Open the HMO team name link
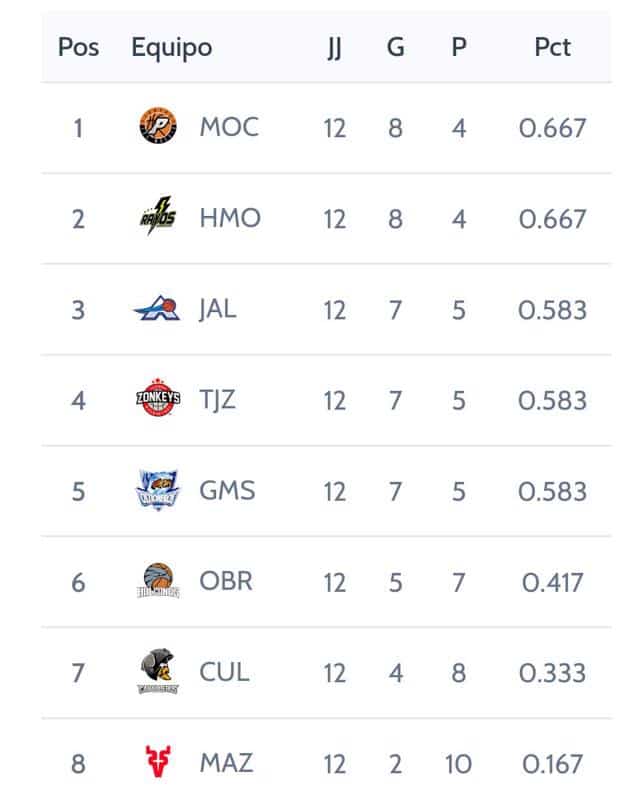Screen dimensions: 628x796 [x=230, y=218]
